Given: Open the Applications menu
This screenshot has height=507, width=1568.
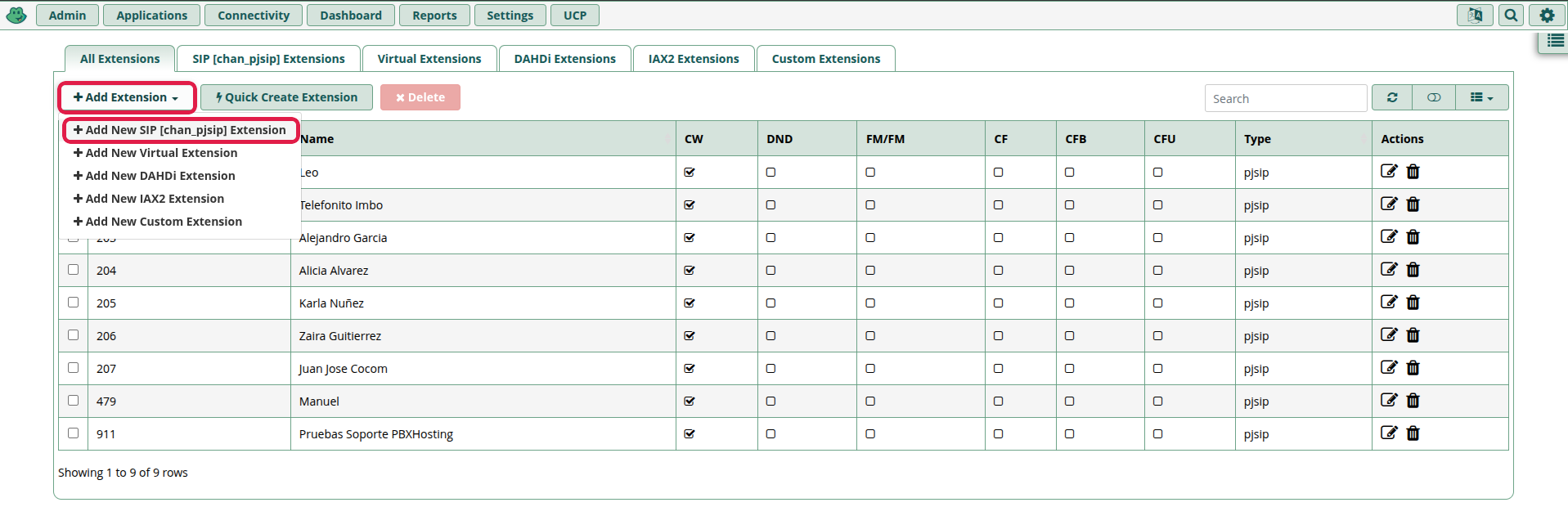Looking at the screenshot, I should click(x=151, y=15).
